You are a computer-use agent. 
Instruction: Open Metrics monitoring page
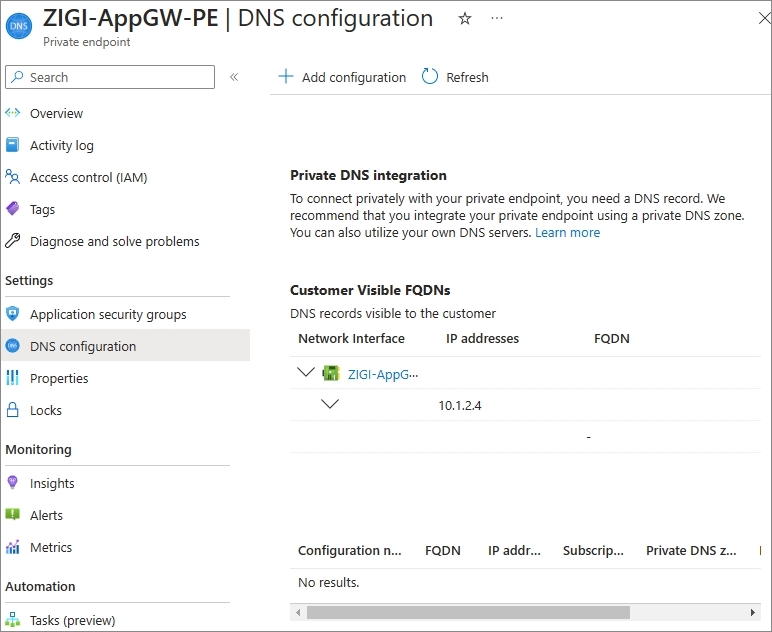click(51, 547)
